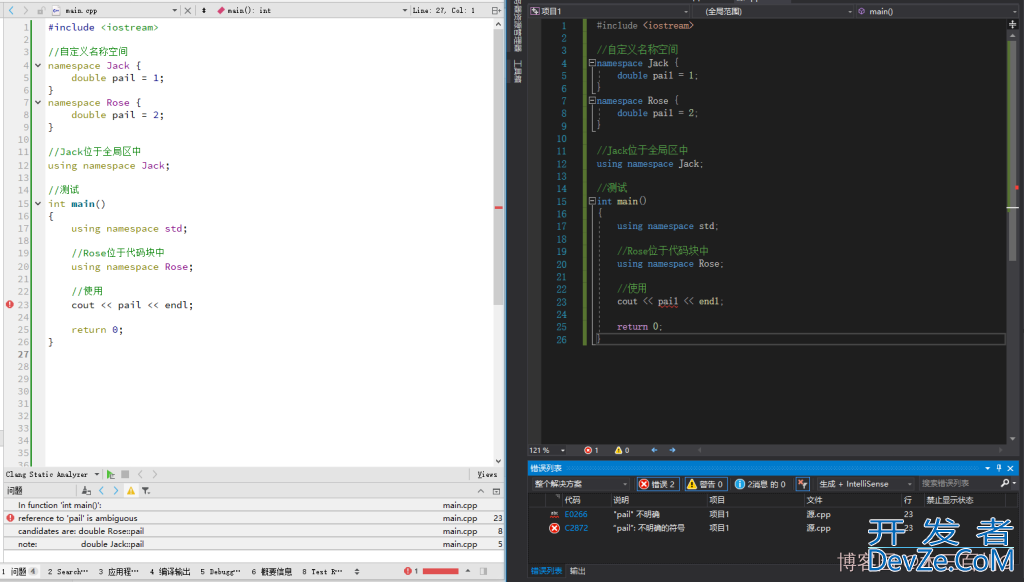Go to next analyzer diagnostic

click(155, 474)
